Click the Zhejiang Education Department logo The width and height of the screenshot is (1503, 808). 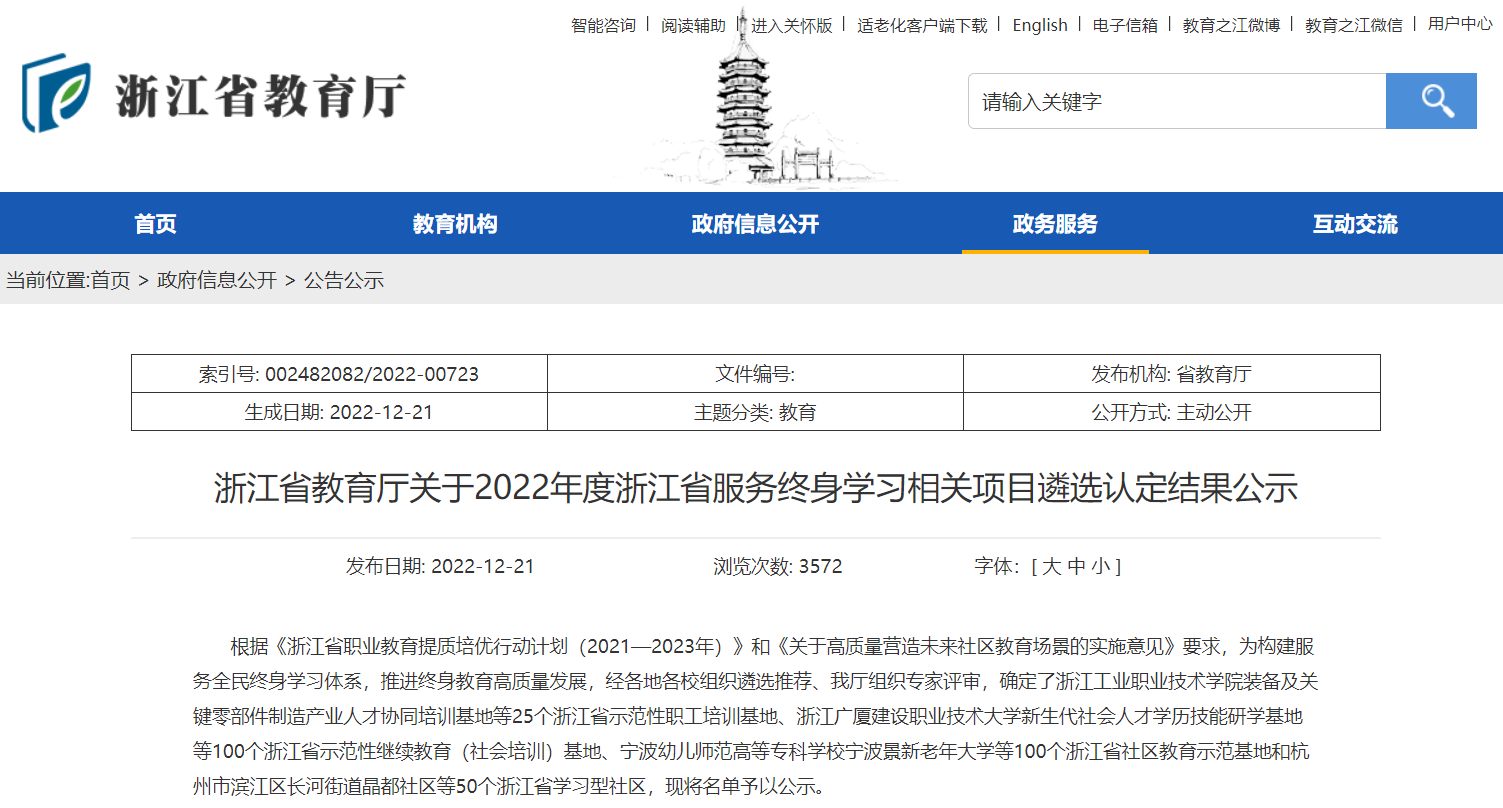214,95
